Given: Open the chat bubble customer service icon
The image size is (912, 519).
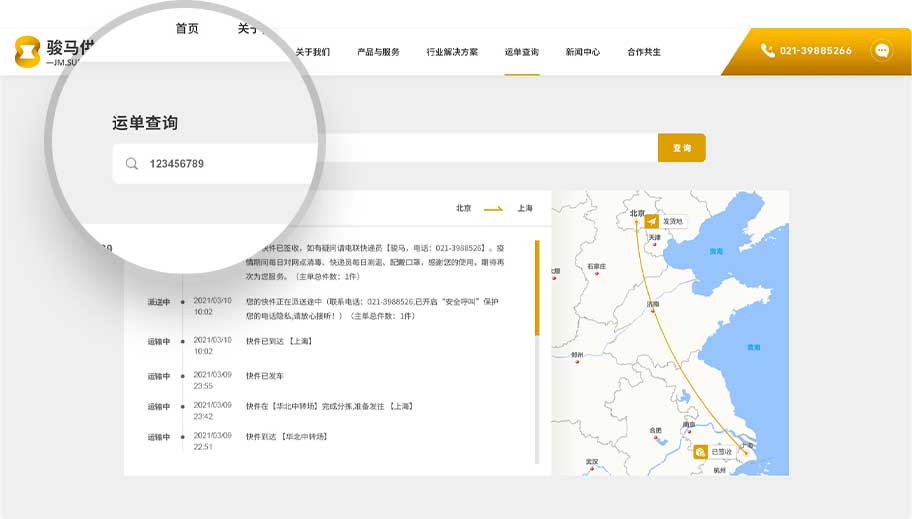Looking at the screenshot, I should point(881,51).
